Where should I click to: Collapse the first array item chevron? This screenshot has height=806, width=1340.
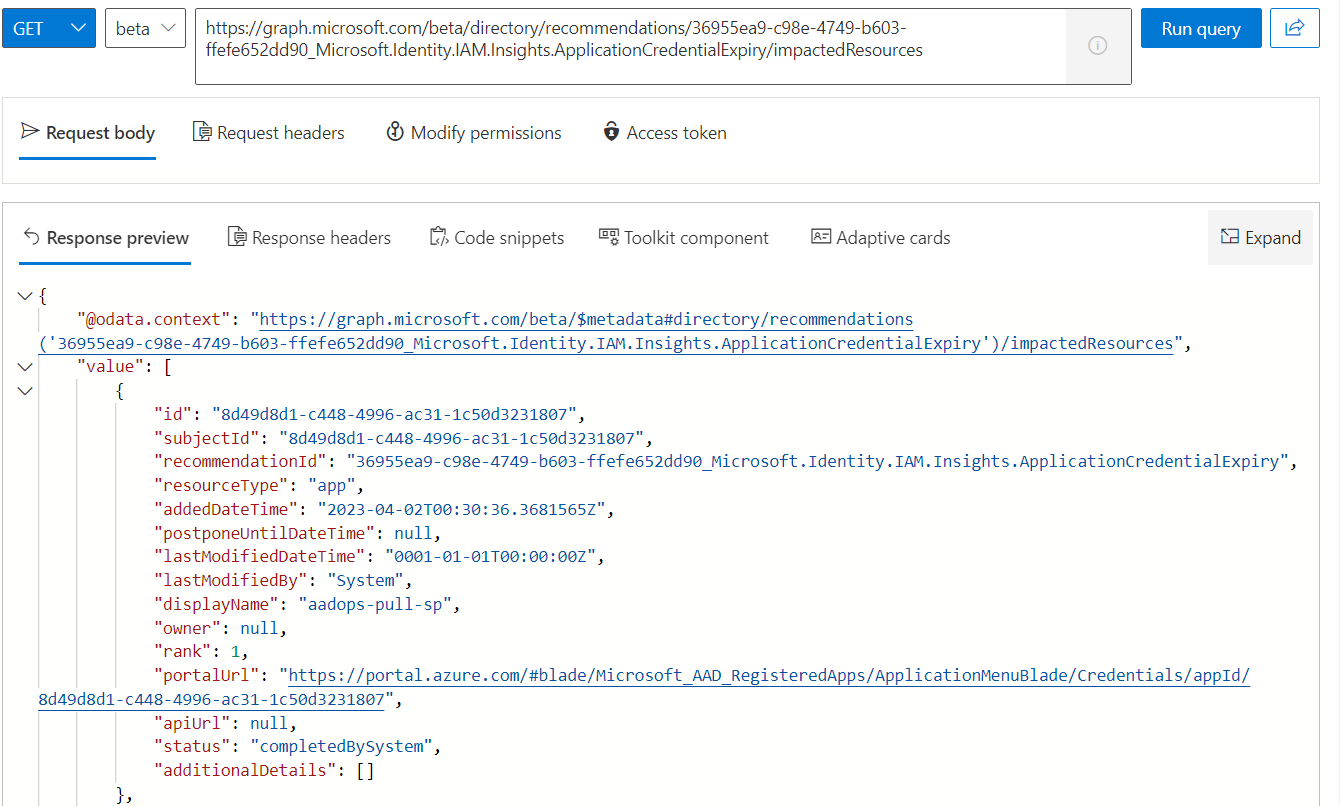click(x=25, y=390)
